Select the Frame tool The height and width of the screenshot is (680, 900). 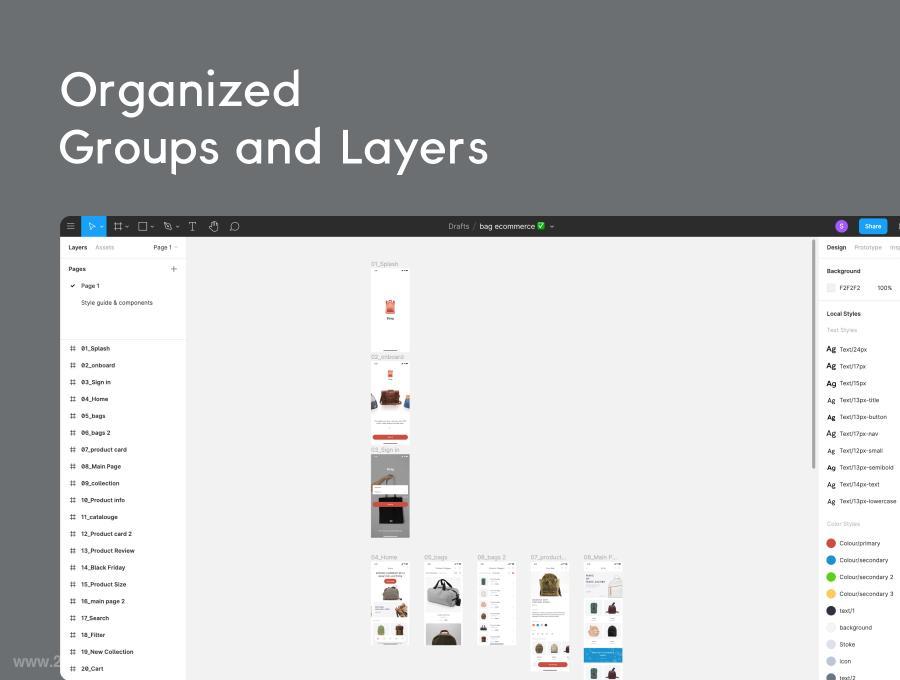[118, 226]
